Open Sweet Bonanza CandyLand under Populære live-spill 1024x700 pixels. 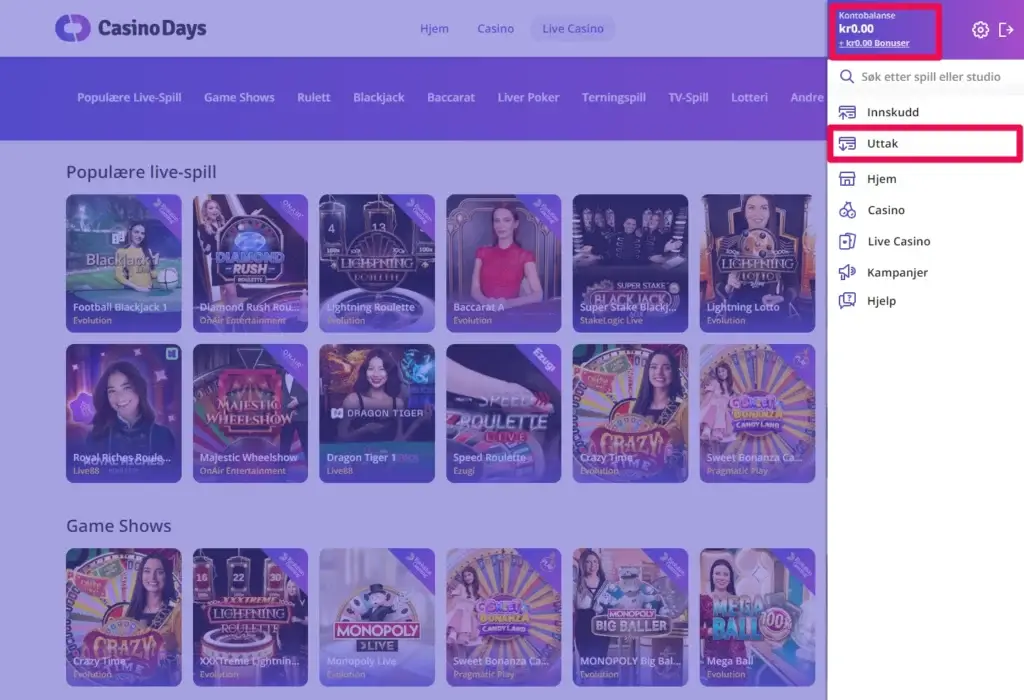point(758,413)
